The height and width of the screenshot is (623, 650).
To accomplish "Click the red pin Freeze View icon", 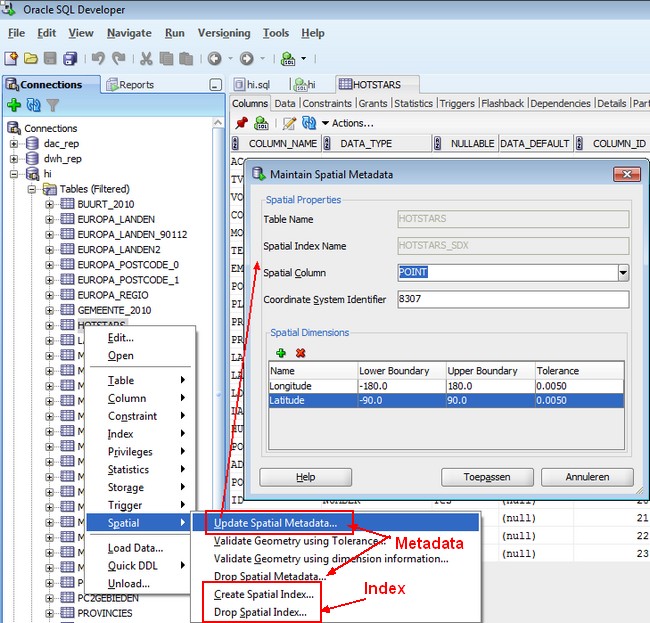I will tap(241, 123).
